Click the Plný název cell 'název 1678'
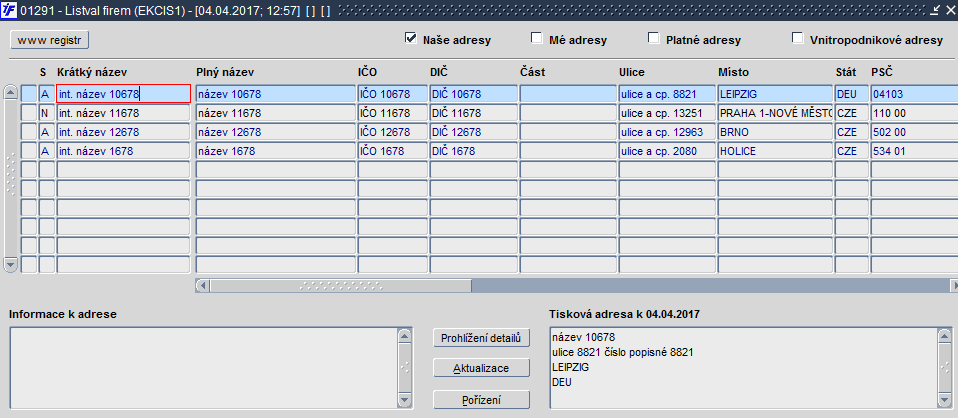This screenshot has height=418, width=958. 276,151
